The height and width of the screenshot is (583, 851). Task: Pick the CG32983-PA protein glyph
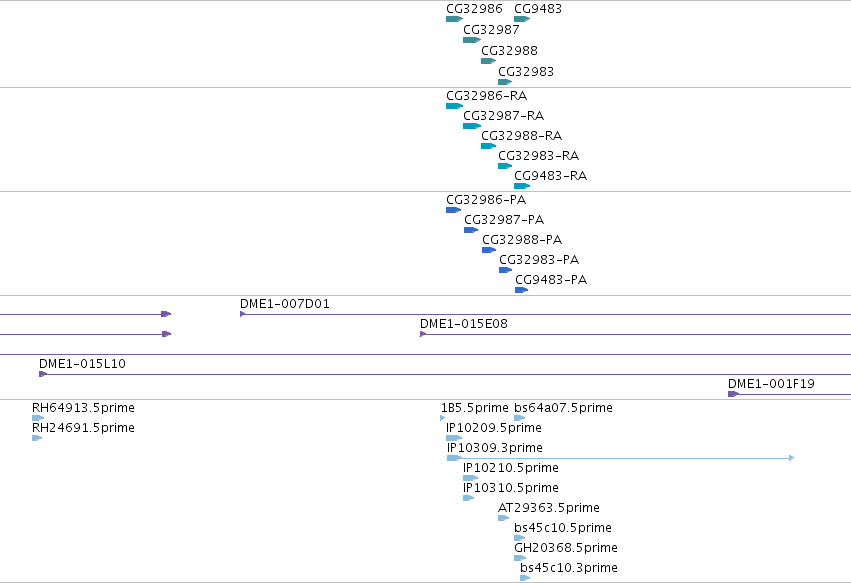pyautogui.click(x=506, y=271)
